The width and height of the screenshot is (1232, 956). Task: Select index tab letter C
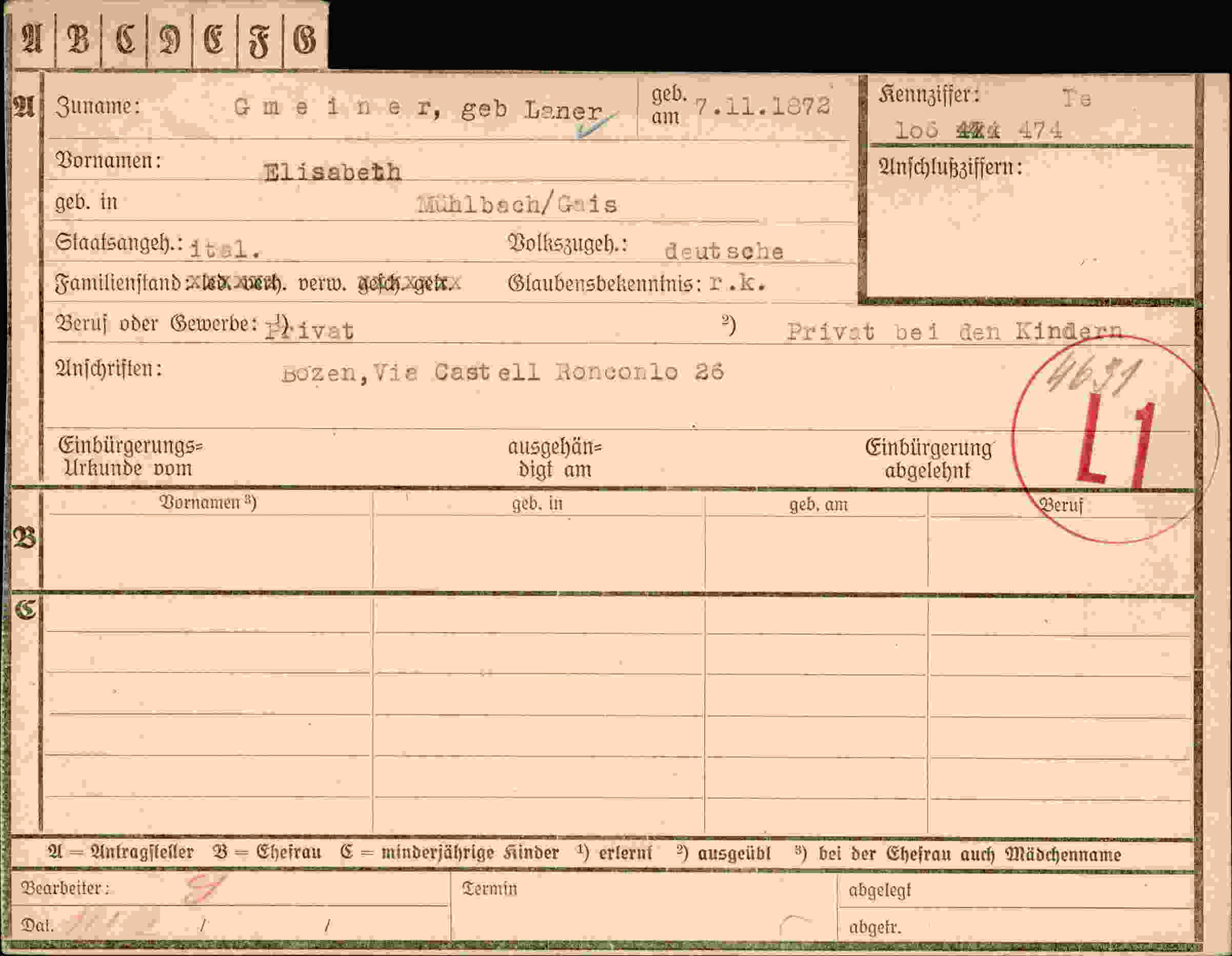click(125, 39)
